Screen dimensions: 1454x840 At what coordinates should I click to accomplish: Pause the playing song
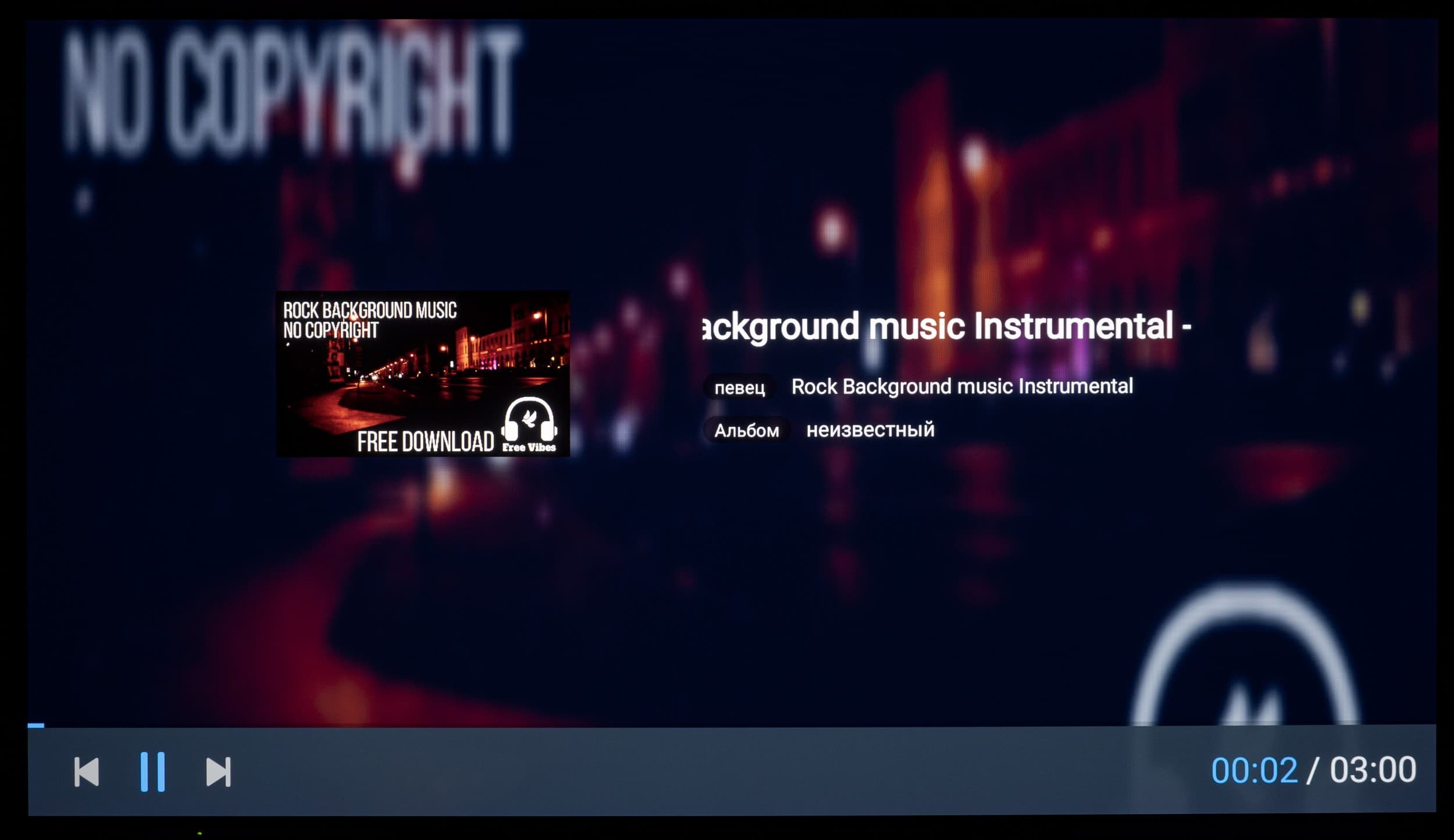(152, 771)
